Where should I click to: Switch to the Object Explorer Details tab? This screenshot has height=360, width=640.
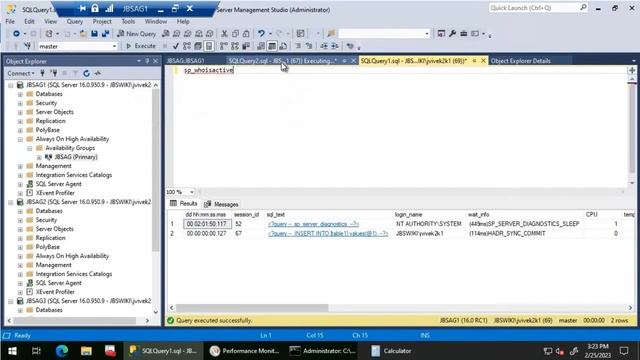[x=520, y=61]
